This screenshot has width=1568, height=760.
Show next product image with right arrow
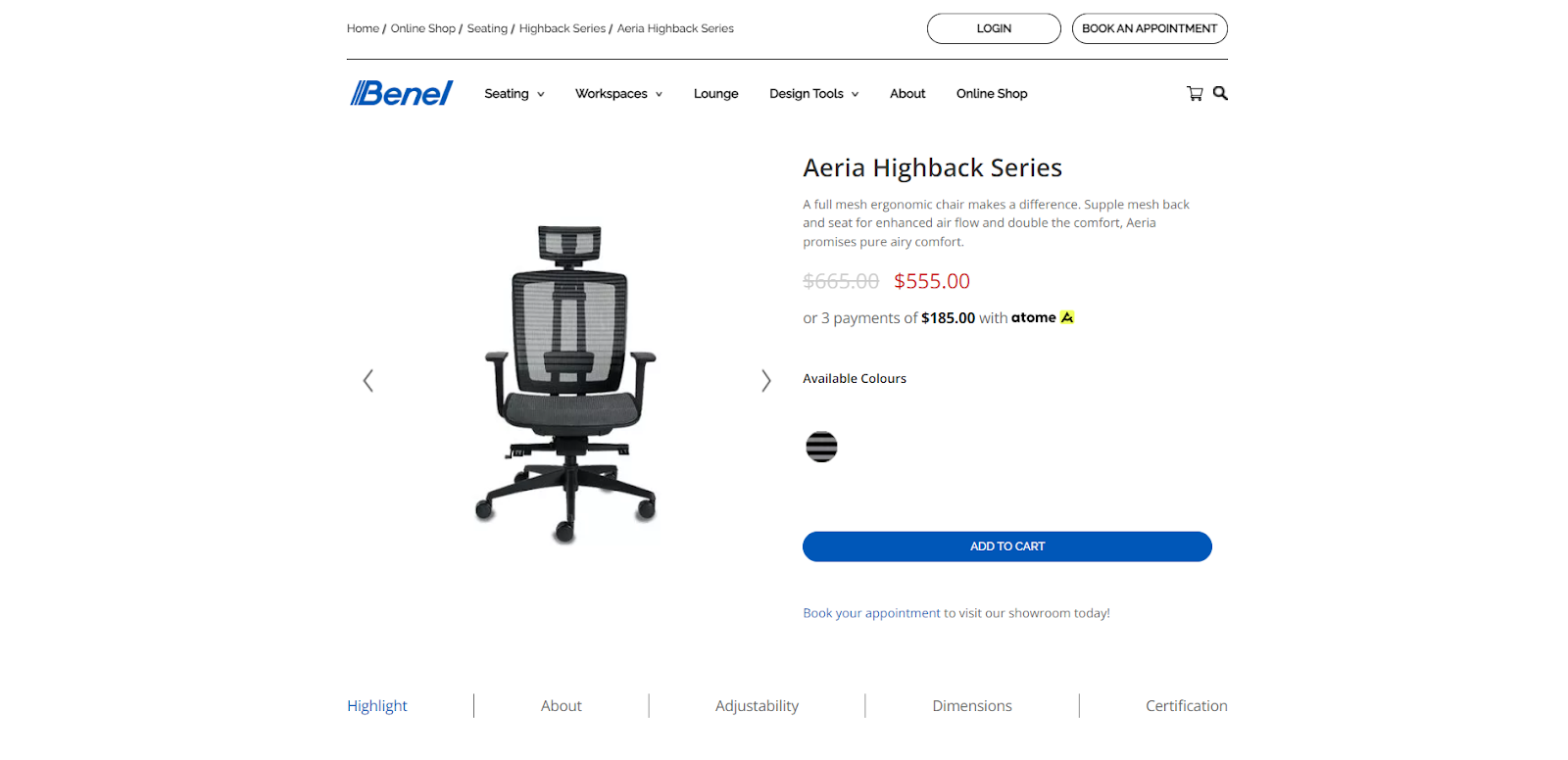pos(766,380)
